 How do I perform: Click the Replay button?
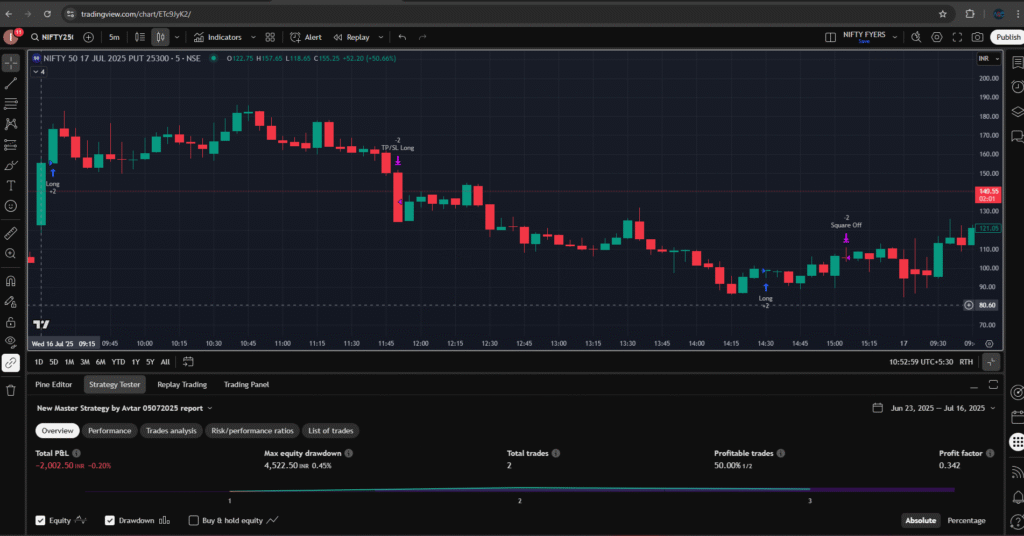352,37
